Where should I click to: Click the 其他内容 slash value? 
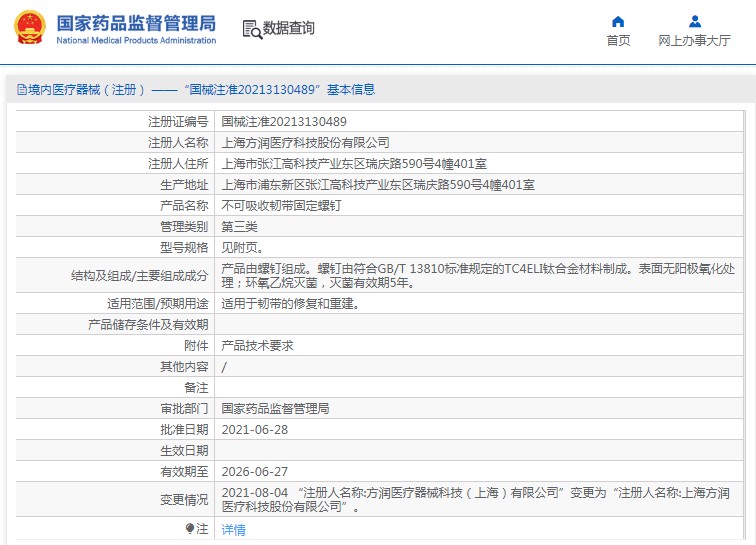pyautogui.click(x=224, y=367)
